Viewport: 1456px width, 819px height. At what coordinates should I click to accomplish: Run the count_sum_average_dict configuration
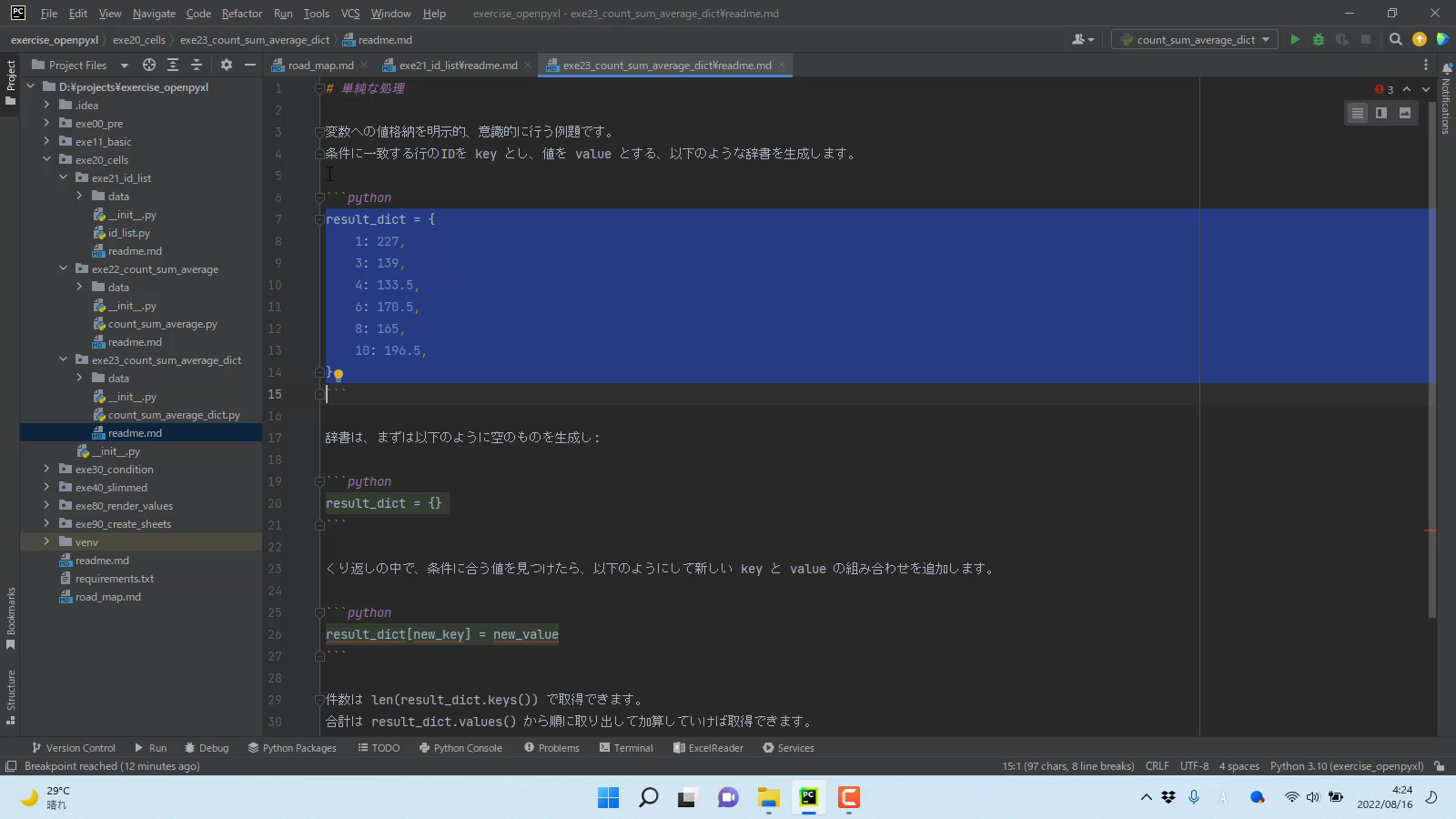(1295, 39)
